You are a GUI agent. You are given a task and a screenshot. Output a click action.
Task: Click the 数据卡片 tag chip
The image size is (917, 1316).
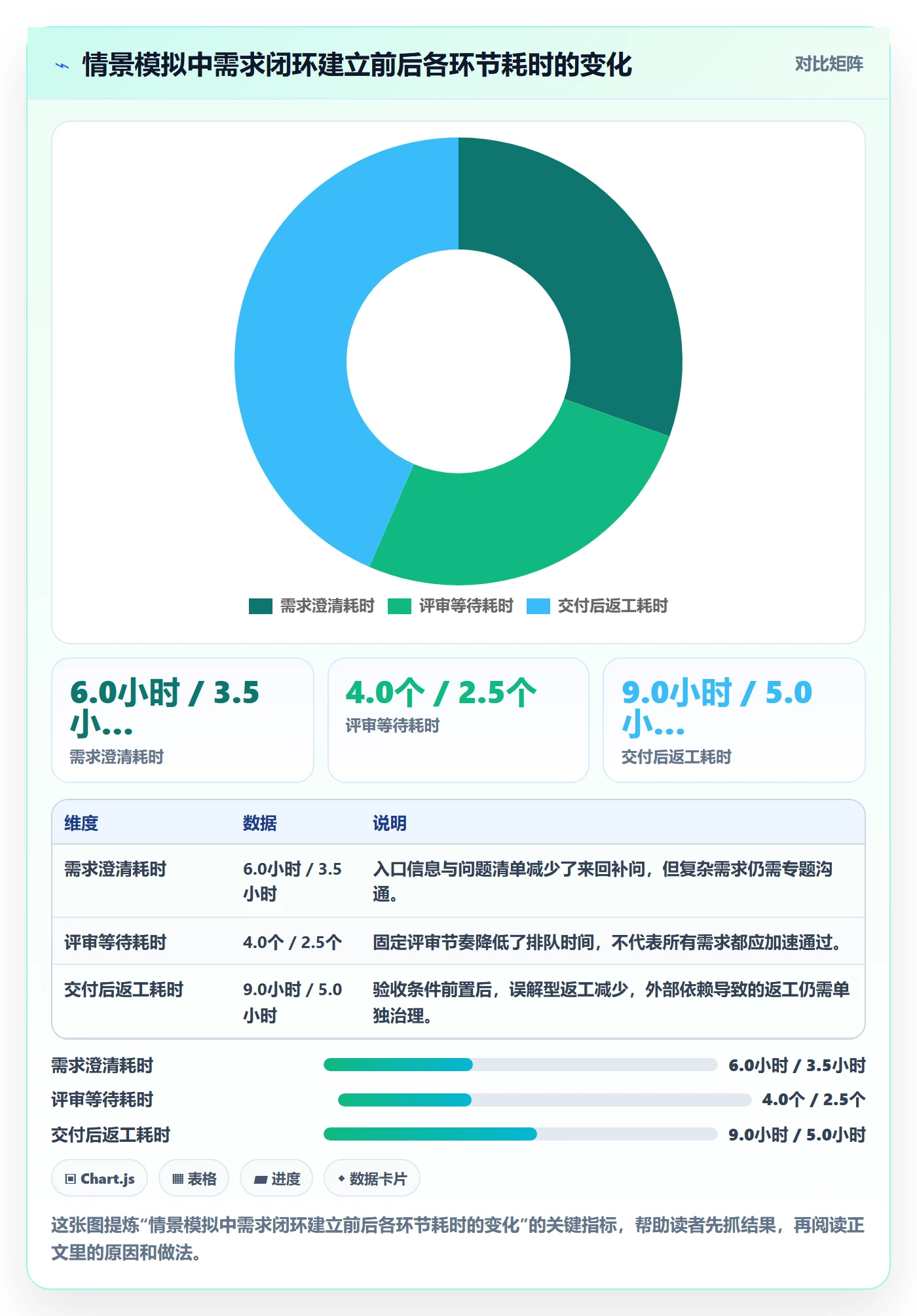pos(372,1179)
